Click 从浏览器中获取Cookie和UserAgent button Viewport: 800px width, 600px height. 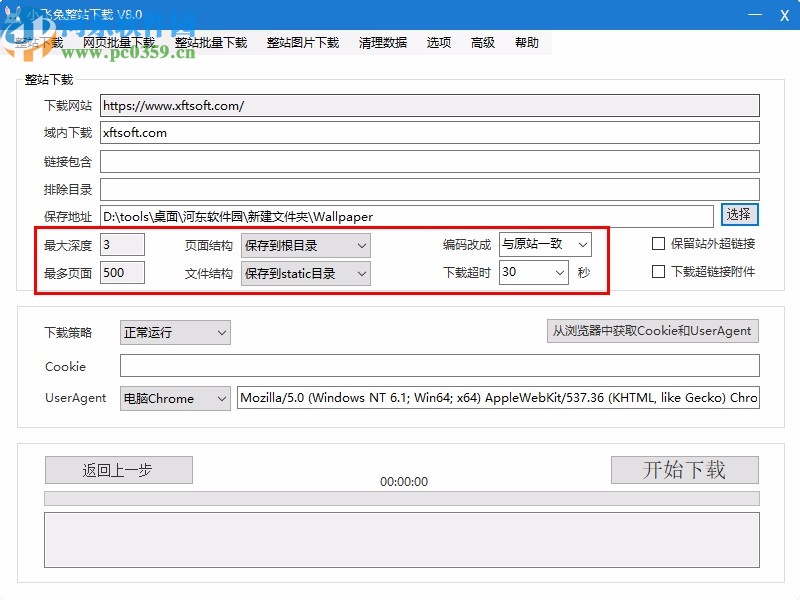[652, 331]
